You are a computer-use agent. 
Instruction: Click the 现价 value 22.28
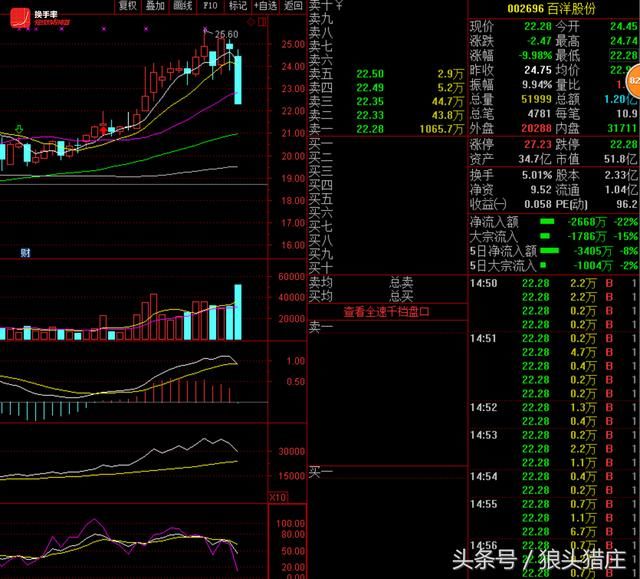tap(538, 27)
